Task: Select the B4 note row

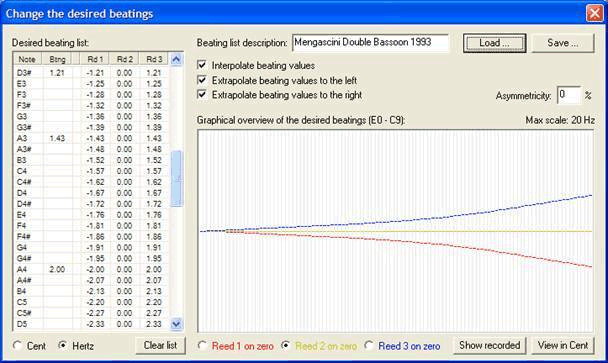Action: [x=91, y=291]
